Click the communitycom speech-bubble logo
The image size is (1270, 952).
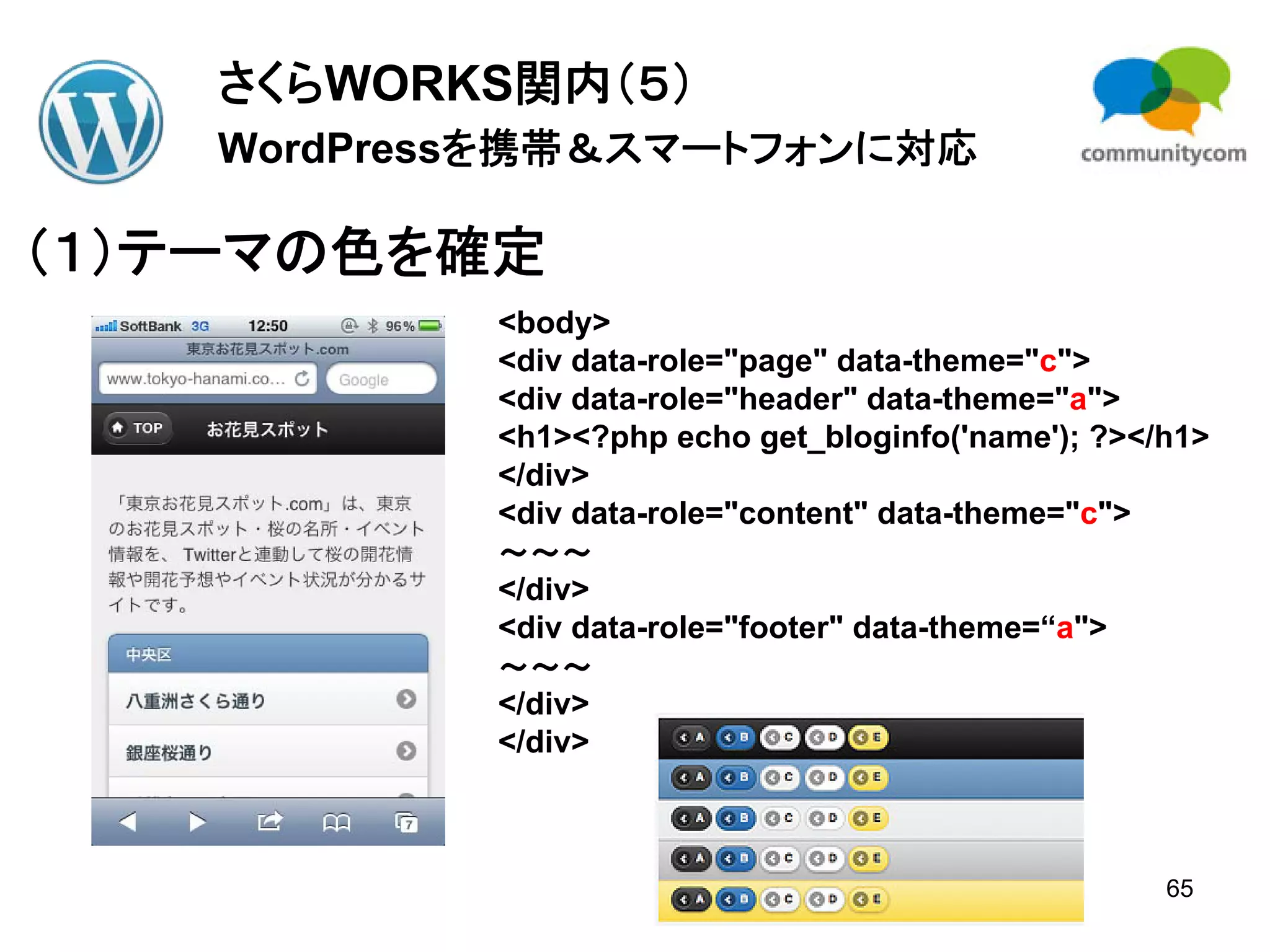(1163, 105)
